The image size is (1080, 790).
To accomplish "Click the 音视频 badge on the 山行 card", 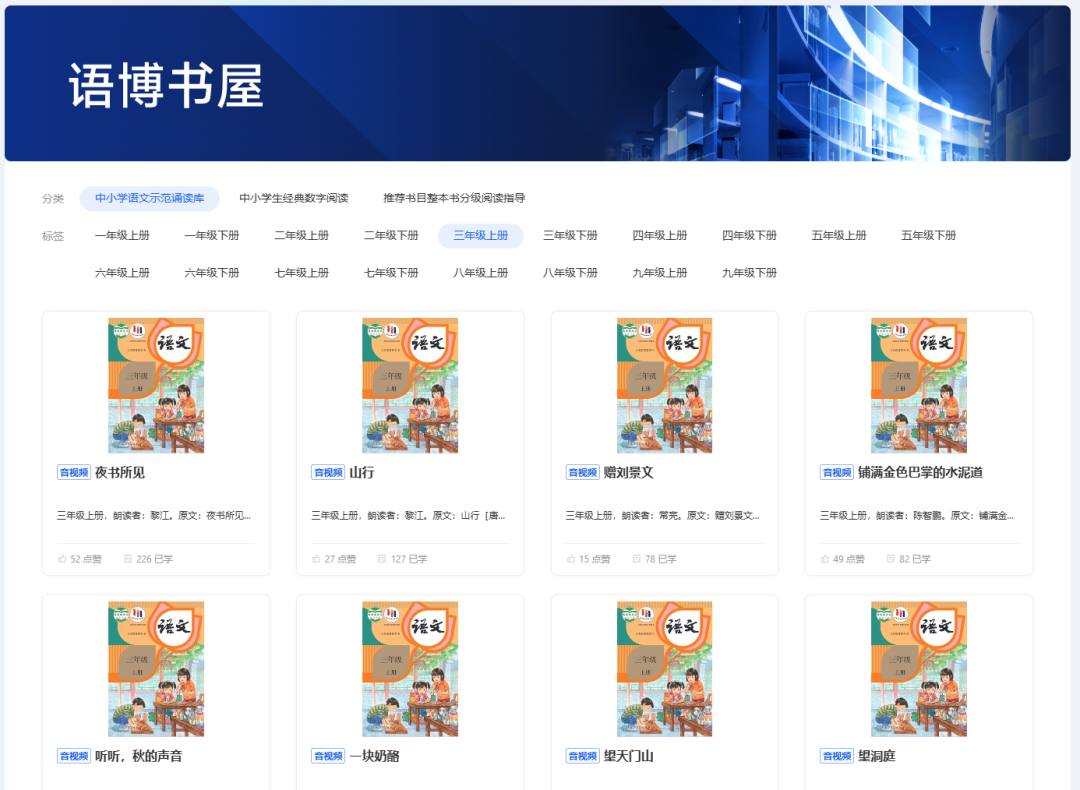I will 328,471.
